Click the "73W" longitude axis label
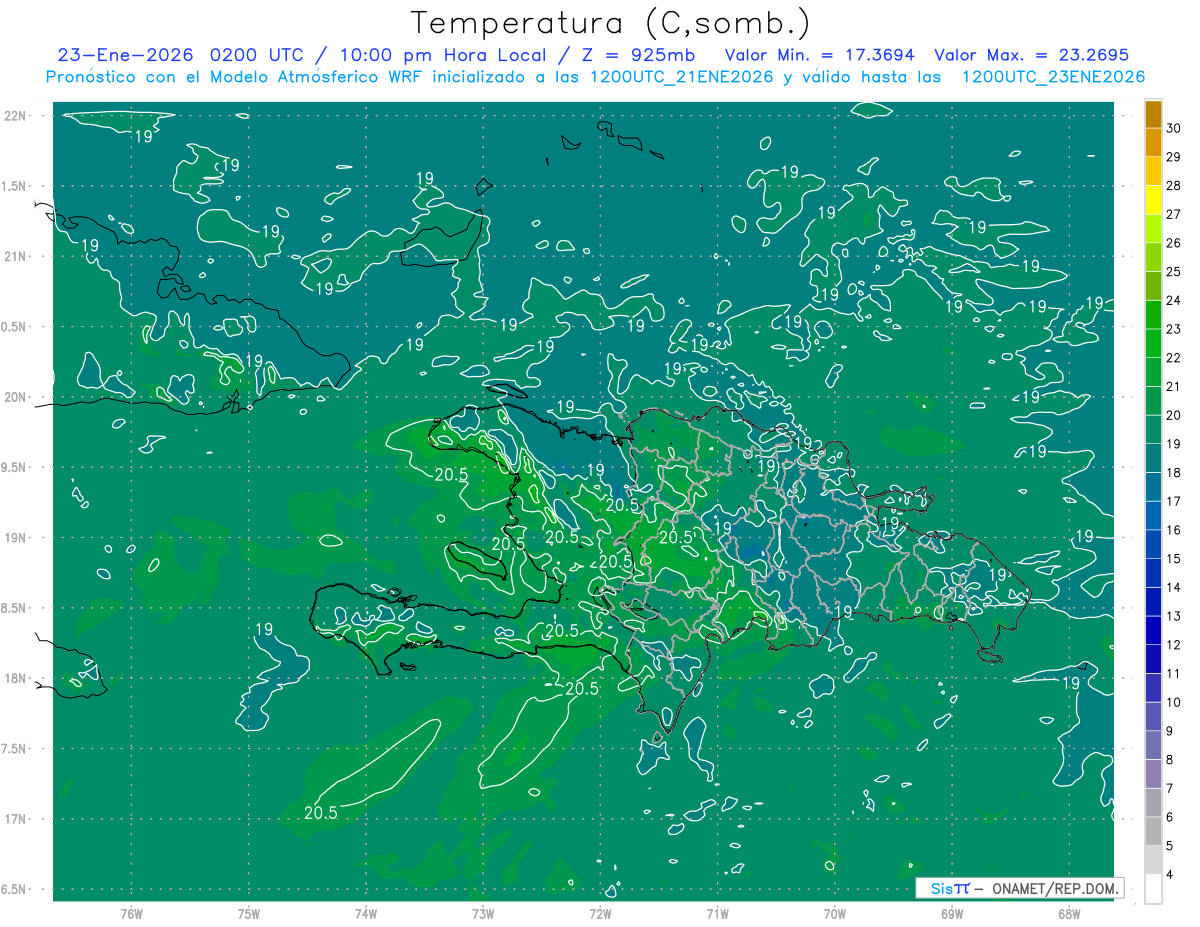The width and height of the screenshot is (1200, 927). [483, 913]
